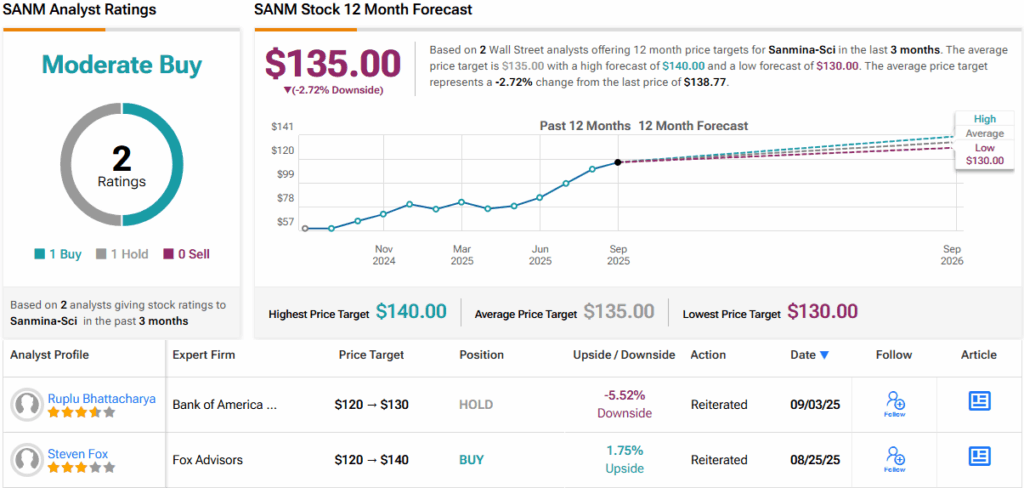Open article for Bank of America rating
Image resolution: width=1024 pixels, height=488 pixels.
[979, 402]
